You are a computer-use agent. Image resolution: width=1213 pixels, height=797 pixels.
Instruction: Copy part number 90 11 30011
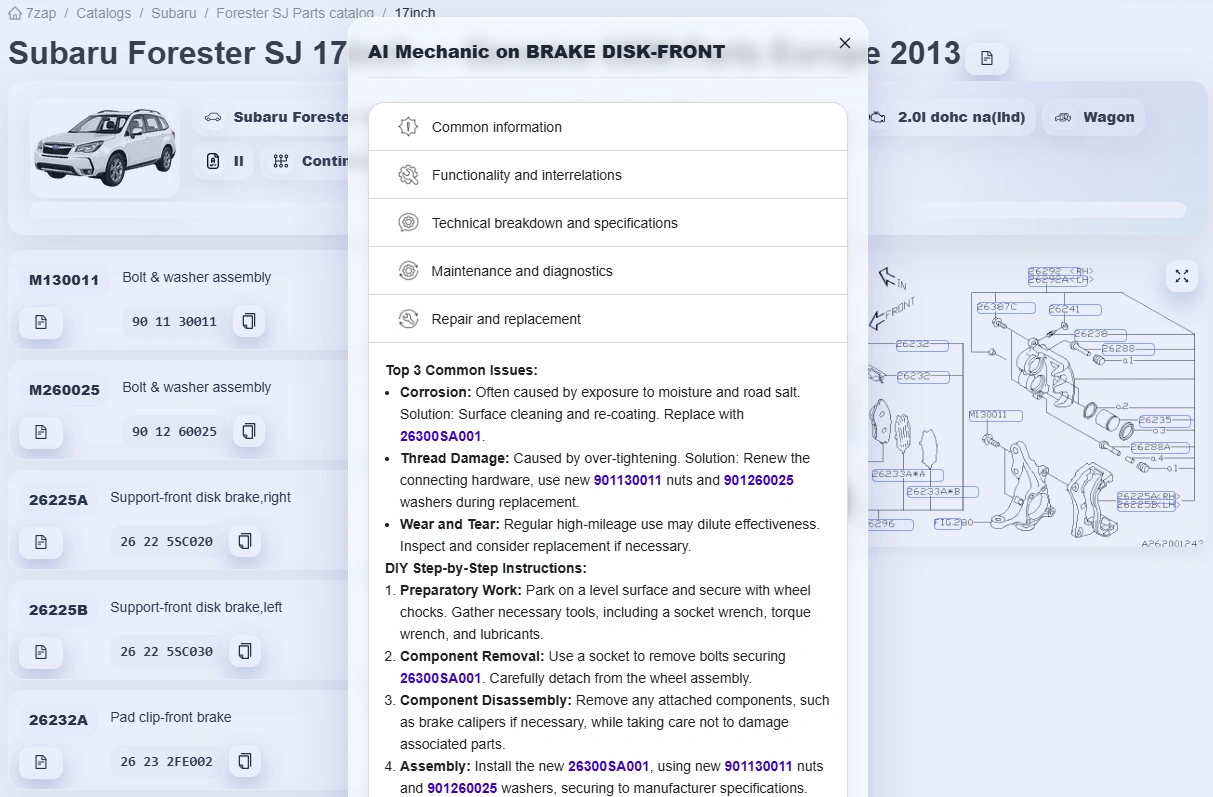tap(249, 322)
